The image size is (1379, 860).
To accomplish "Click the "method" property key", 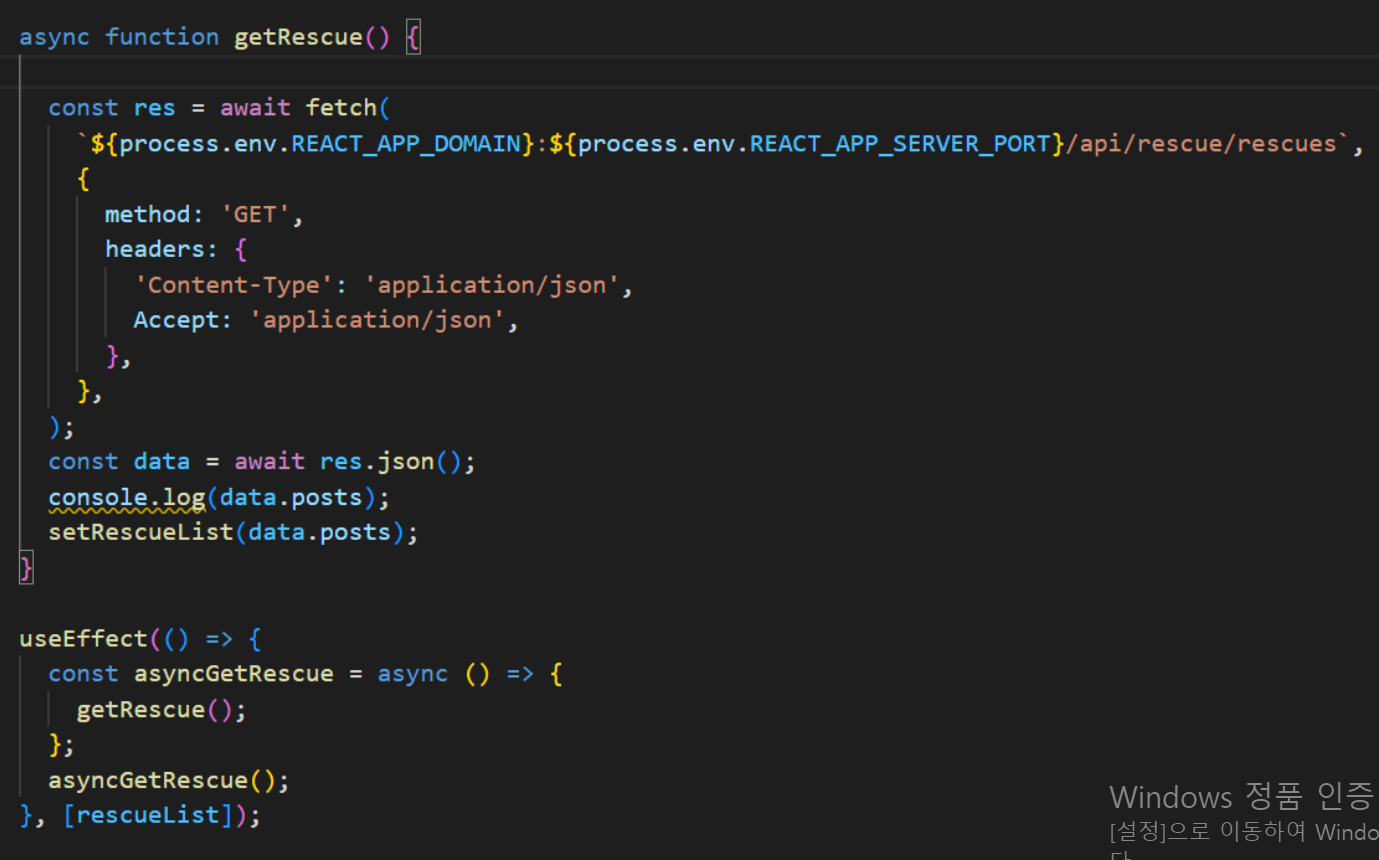I will 148,214.
